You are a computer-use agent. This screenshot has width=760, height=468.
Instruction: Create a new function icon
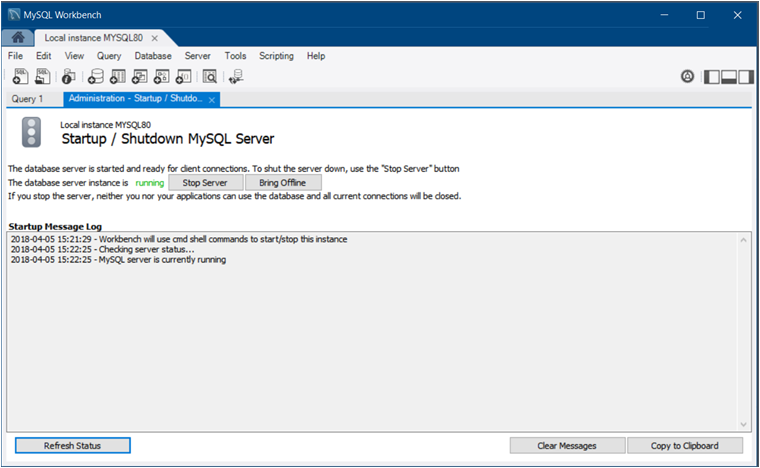(183, 77)
